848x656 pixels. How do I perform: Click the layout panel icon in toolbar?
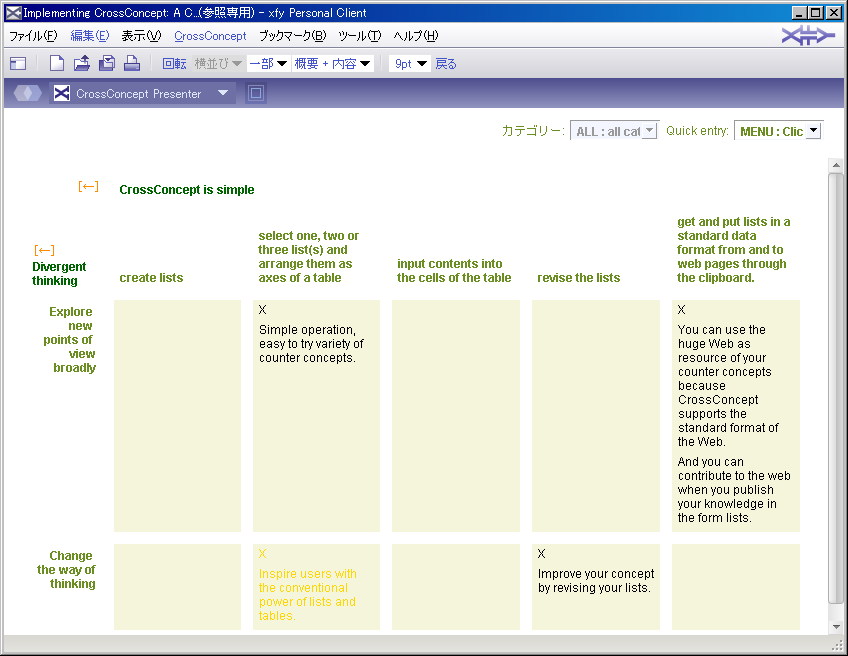[x=18, y=64]
